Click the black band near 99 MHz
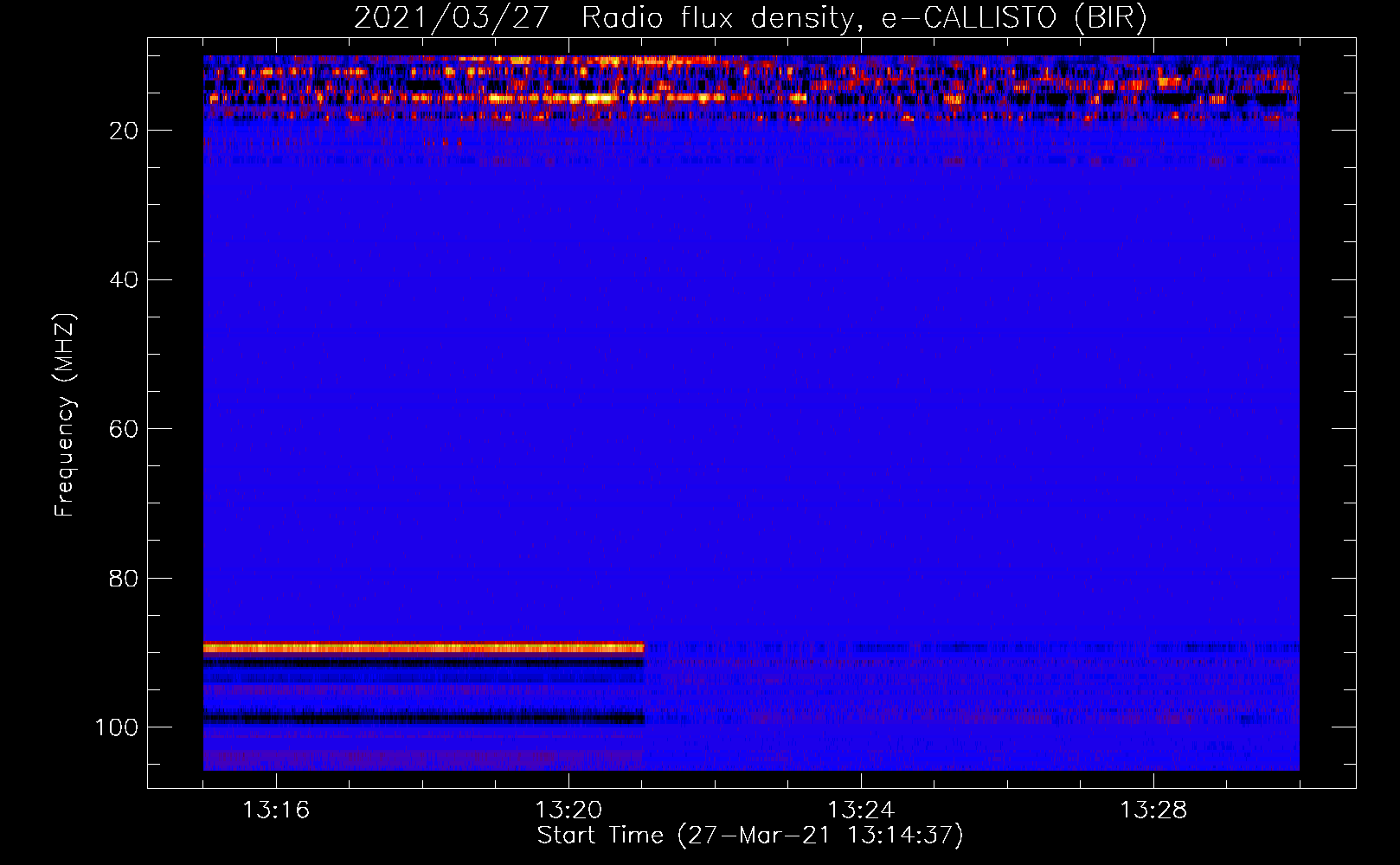Image resolution: width=1400 pixels, height=865 pixels. (424, 717)
